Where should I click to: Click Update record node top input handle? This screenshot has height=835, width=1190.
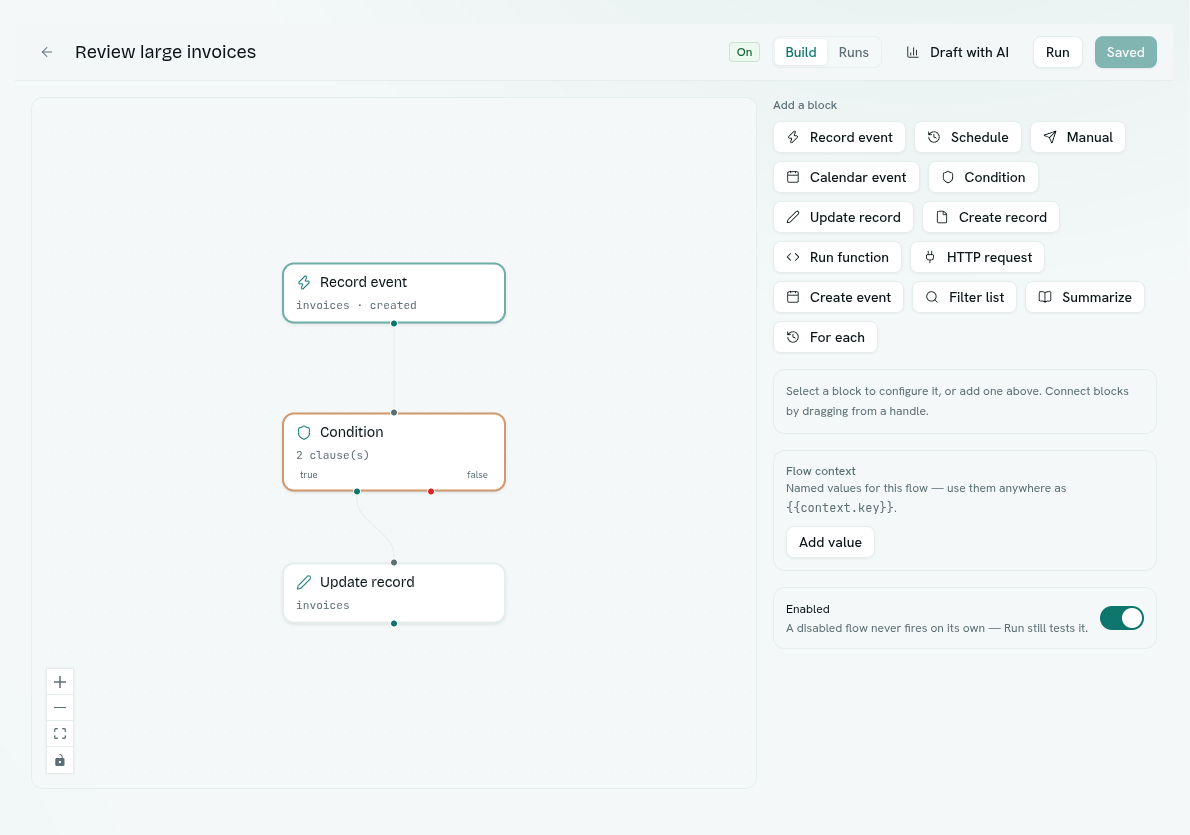pyautogui.click(x=394, y=562)
